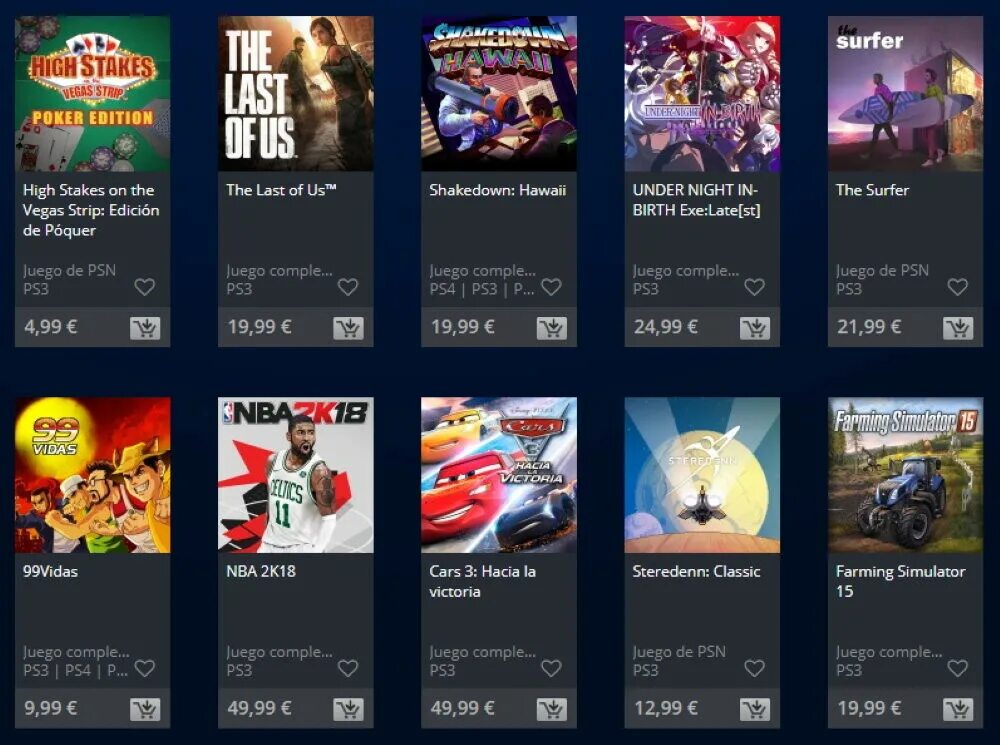Add The Last of Us to cart
The height and width of the screenshot is (745, 1000).
(x=348, y=328)
